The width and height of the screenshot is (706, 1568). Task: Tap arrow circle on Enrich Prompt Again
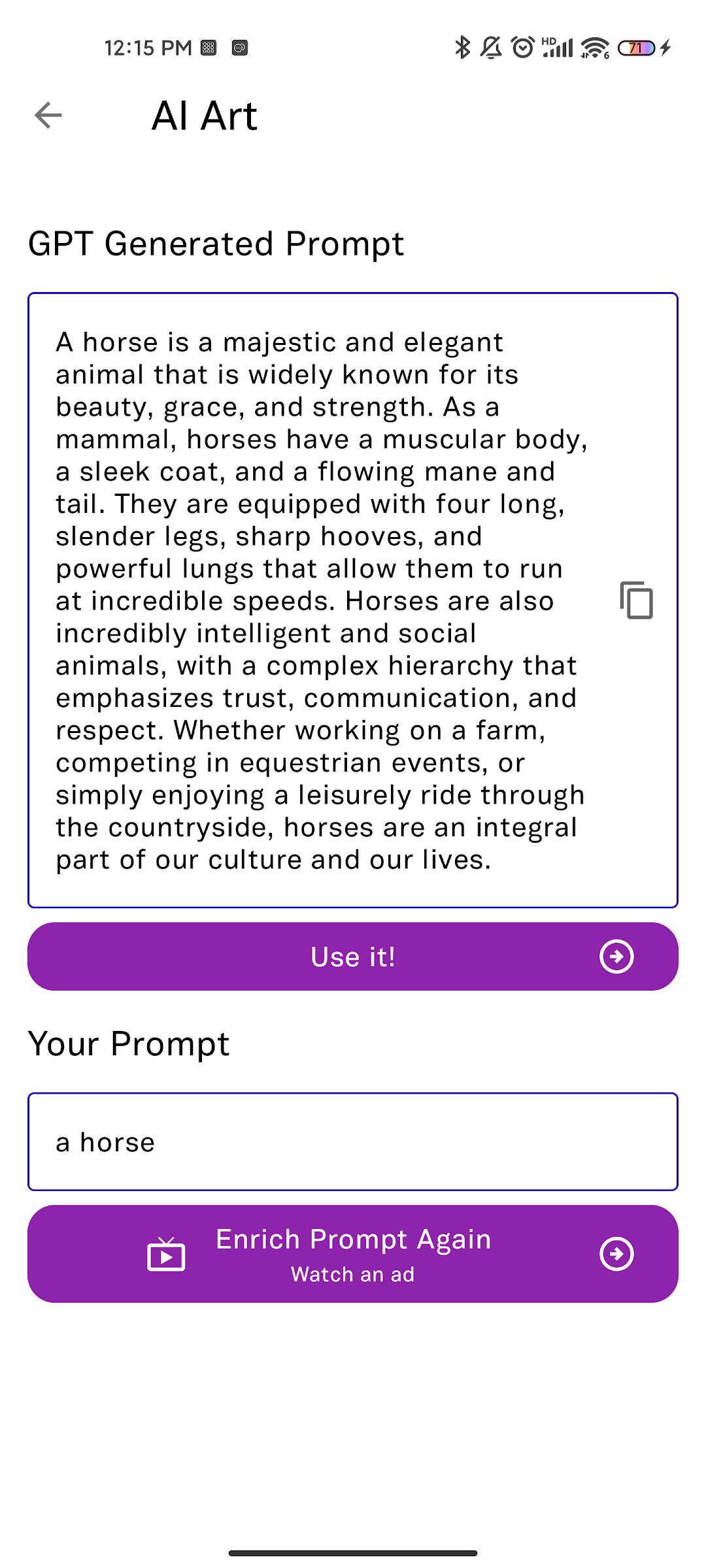(x=616, y=1254)
